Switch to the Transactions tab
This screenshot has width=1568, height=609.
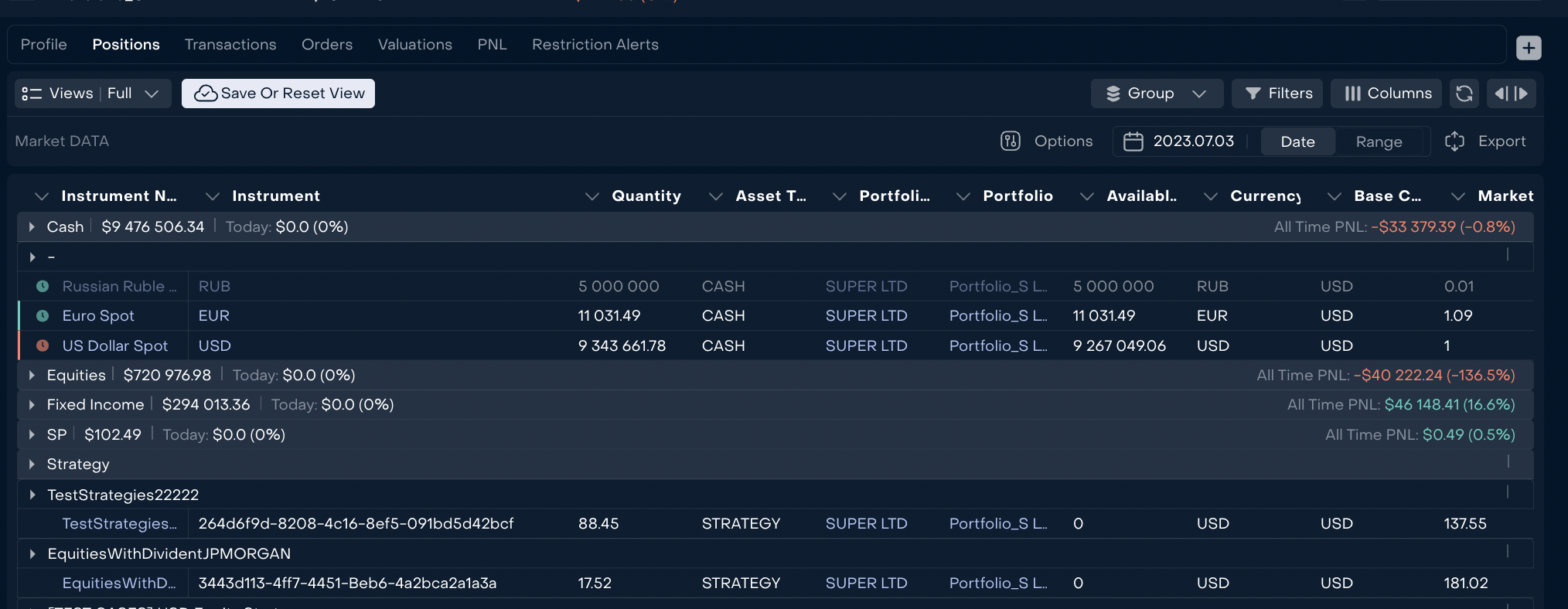tap(230, 45)
